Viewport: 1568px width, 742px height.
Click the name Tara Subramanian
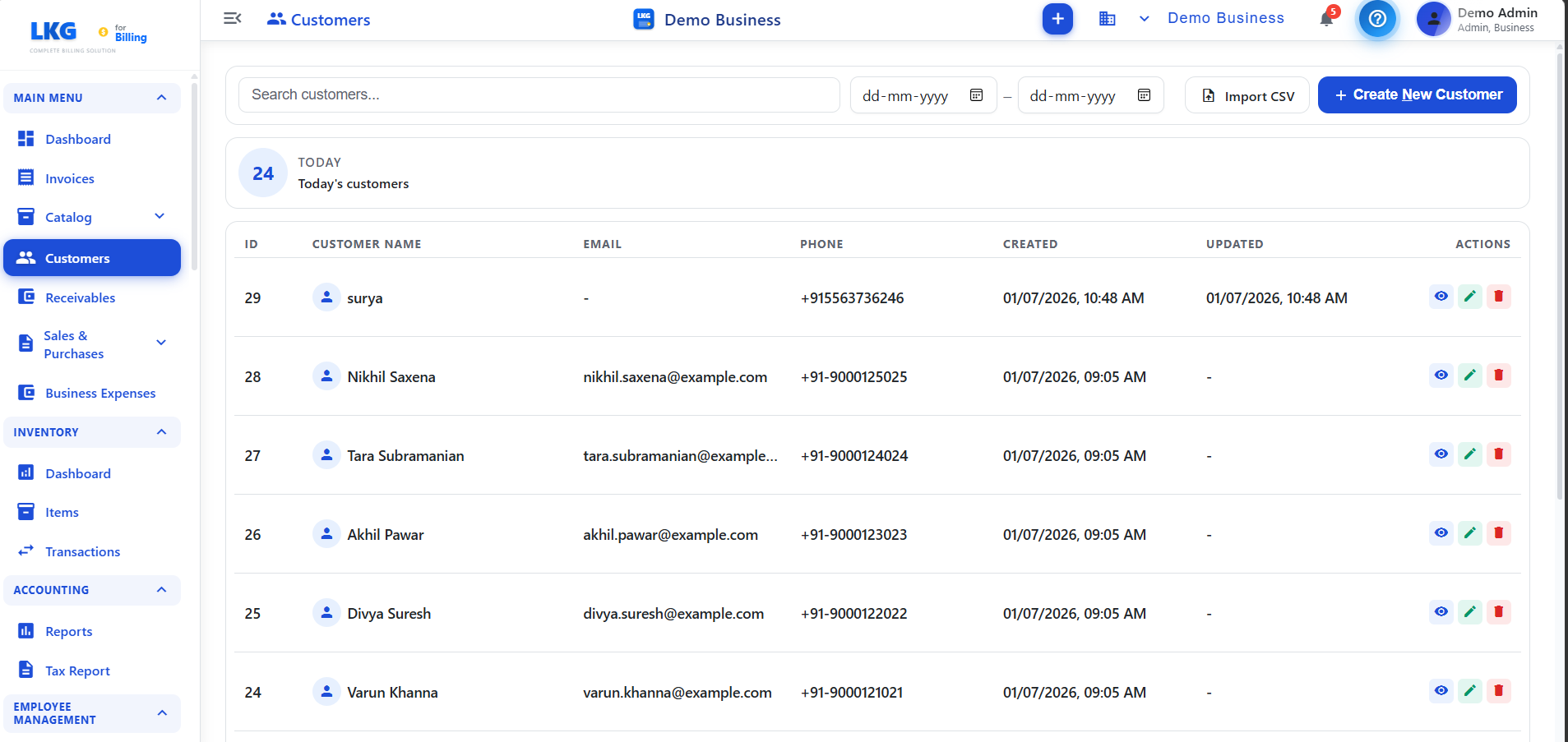click(x=405, y=455)
